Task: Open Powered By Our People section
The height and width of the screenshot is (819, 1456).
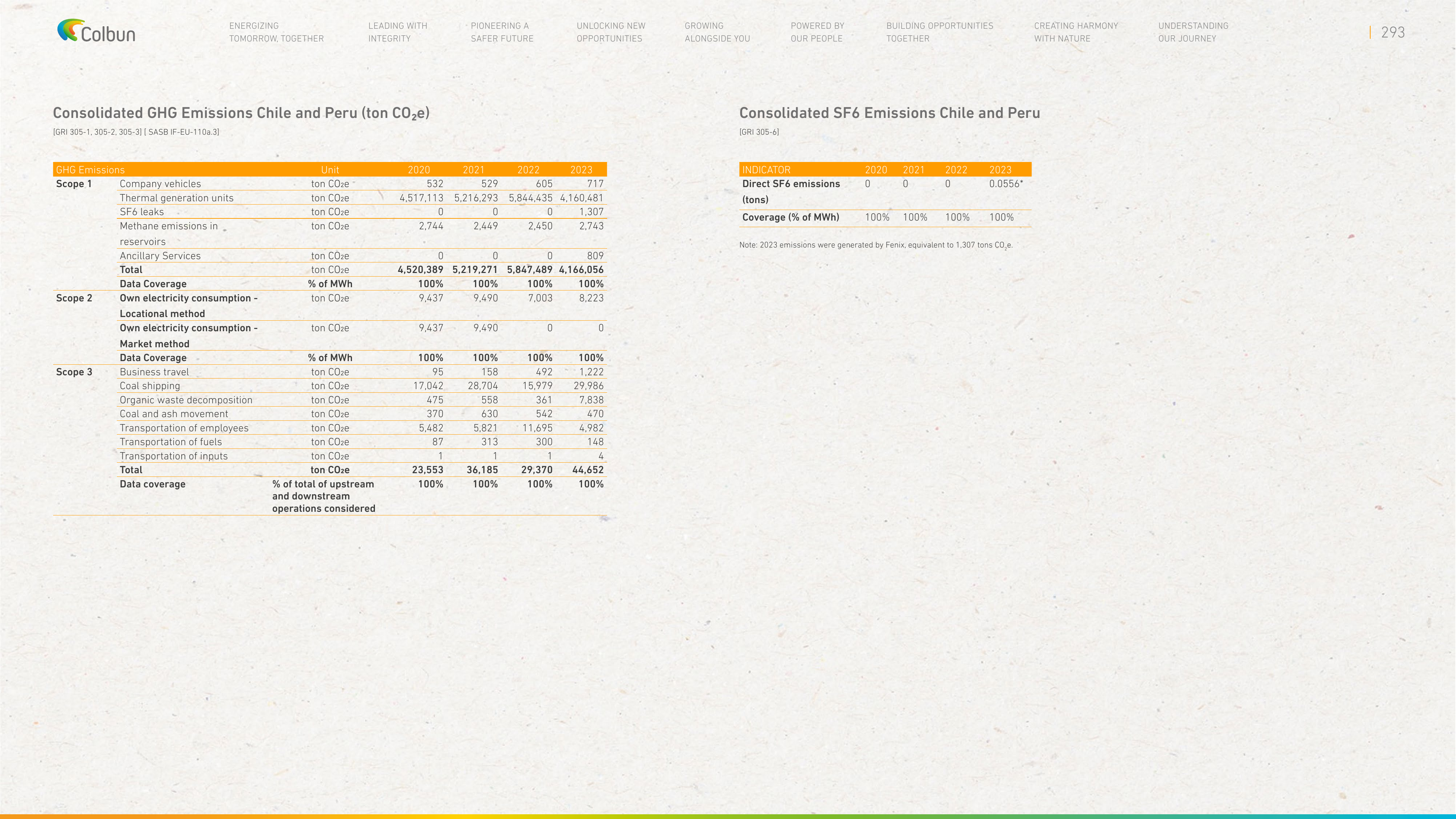Action: pyautogui.click(x=817, y=32)
